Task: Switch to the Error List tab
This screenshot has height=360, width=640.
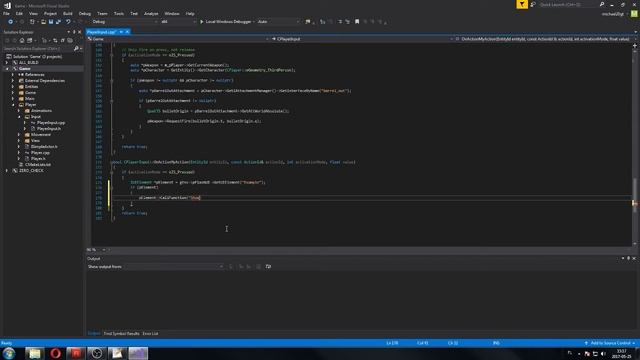Action: [x=150, y=333]
